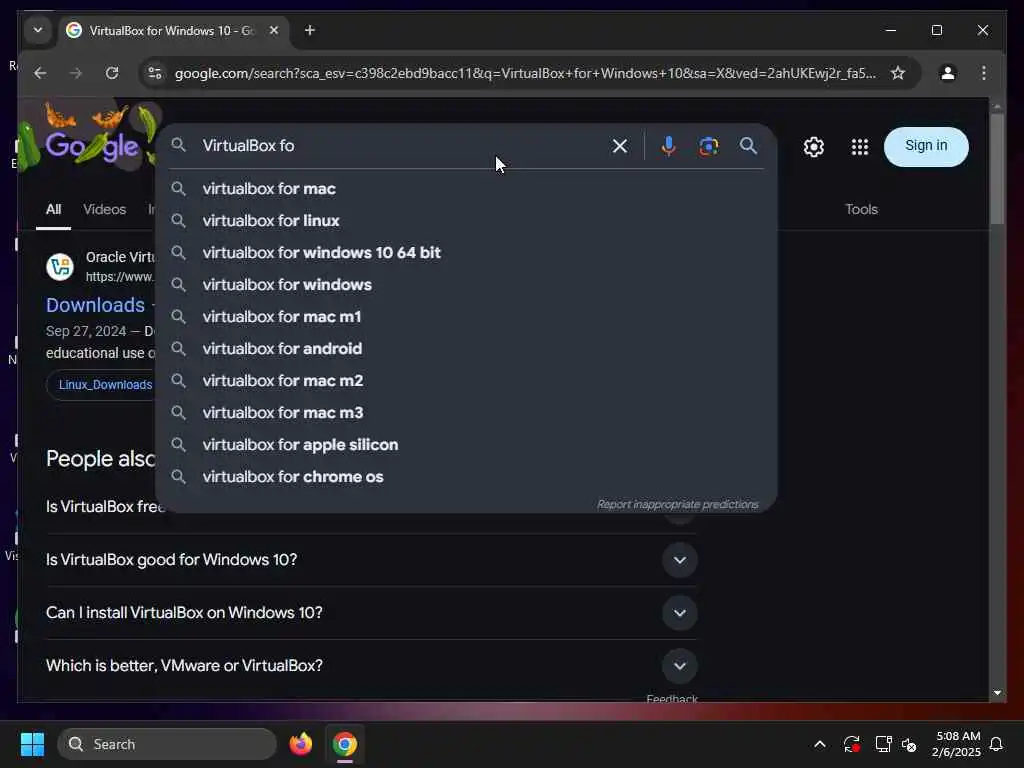The image size is (1024, 768).
Task: Click the Sign in button
Action: click(925, 146)
